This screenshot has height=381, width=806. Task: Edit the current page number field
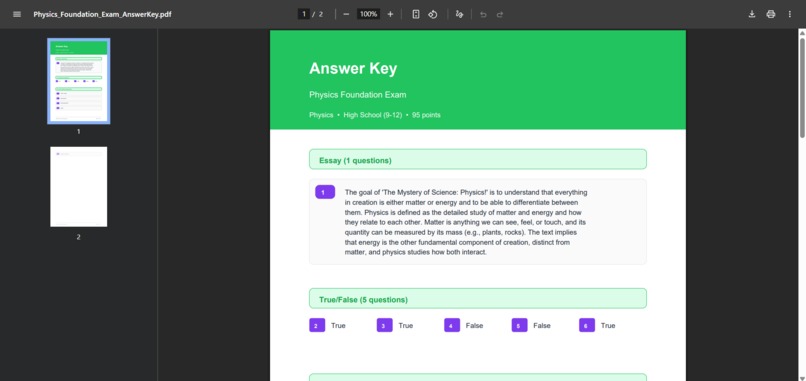tap(304, 14)
